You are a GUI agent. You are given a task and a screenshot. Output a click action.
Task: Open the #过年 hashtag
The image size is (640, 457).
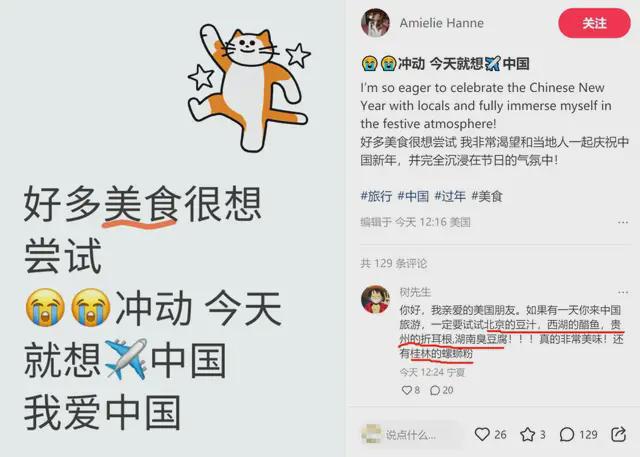(x=450, y=196)
